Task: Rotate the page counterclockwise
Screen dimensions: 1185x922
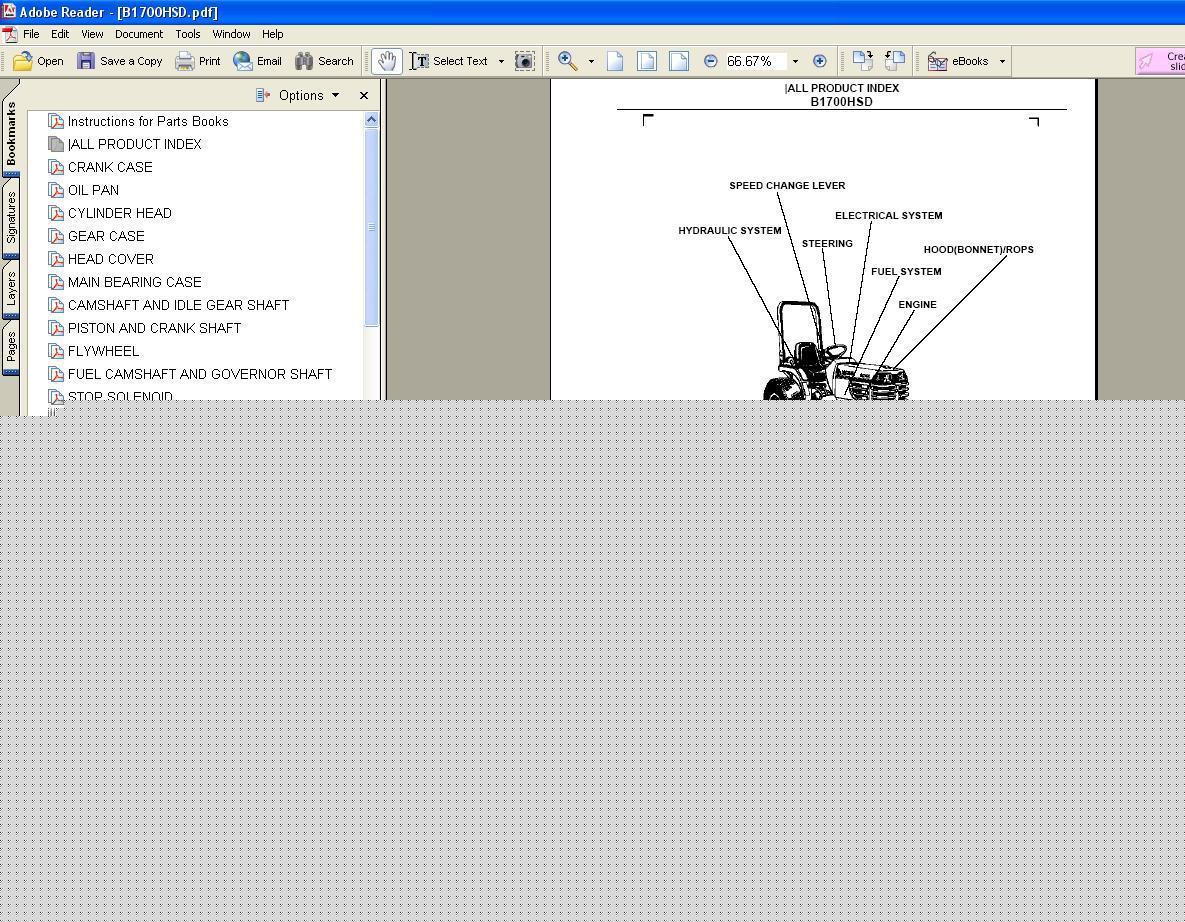Action: [895, 61]
